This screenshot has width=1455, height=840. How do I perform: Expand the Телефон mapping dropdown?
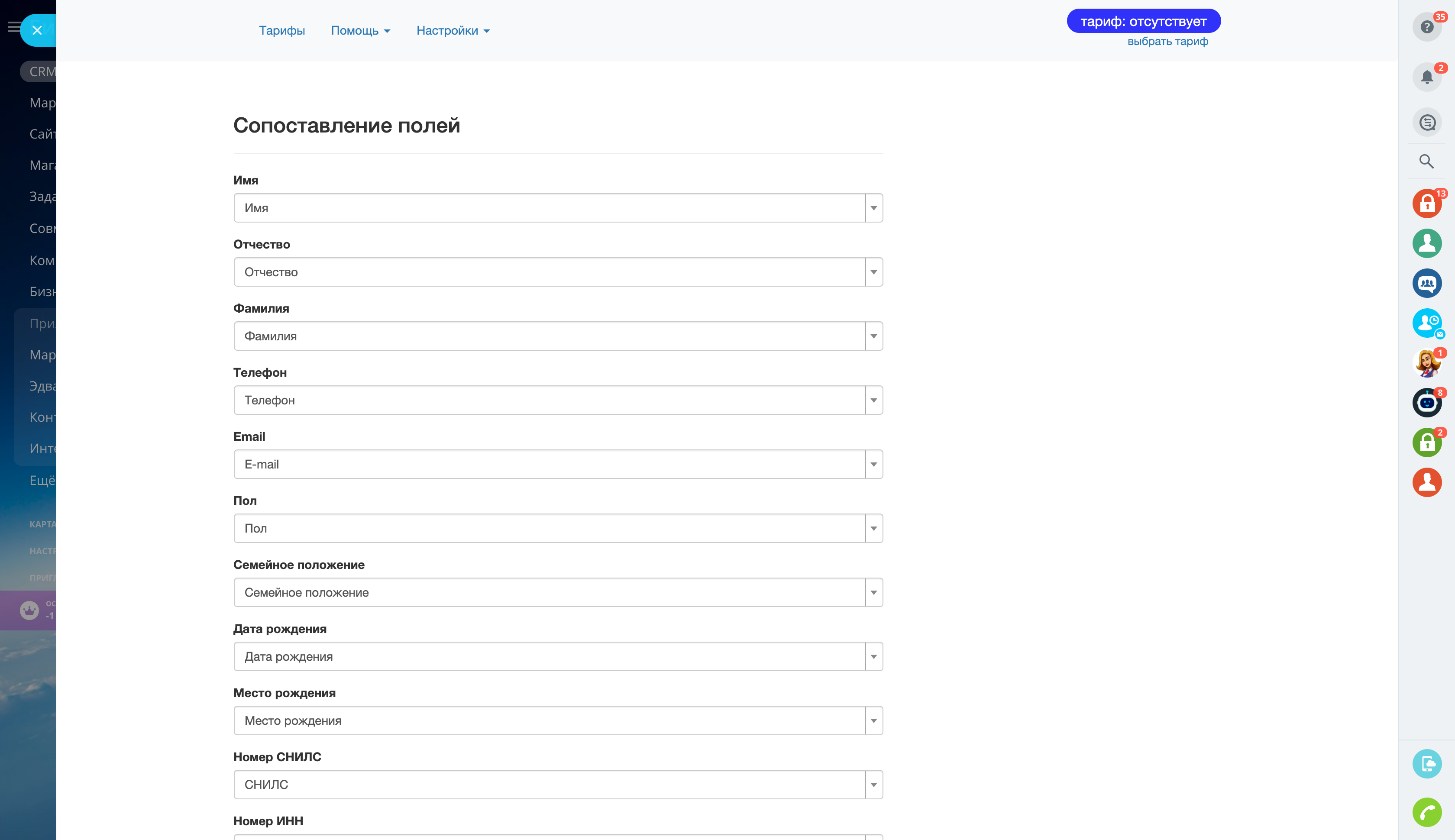pyautogui.click(x=873, y=401)
